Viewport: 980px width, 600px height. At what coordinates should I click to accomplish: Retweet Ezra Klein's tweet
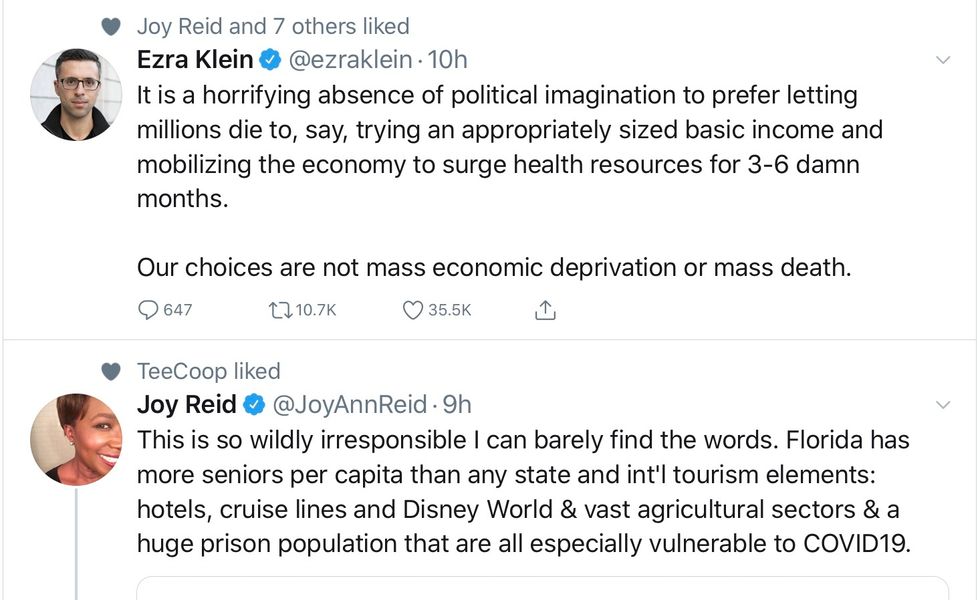click(278, 310)
